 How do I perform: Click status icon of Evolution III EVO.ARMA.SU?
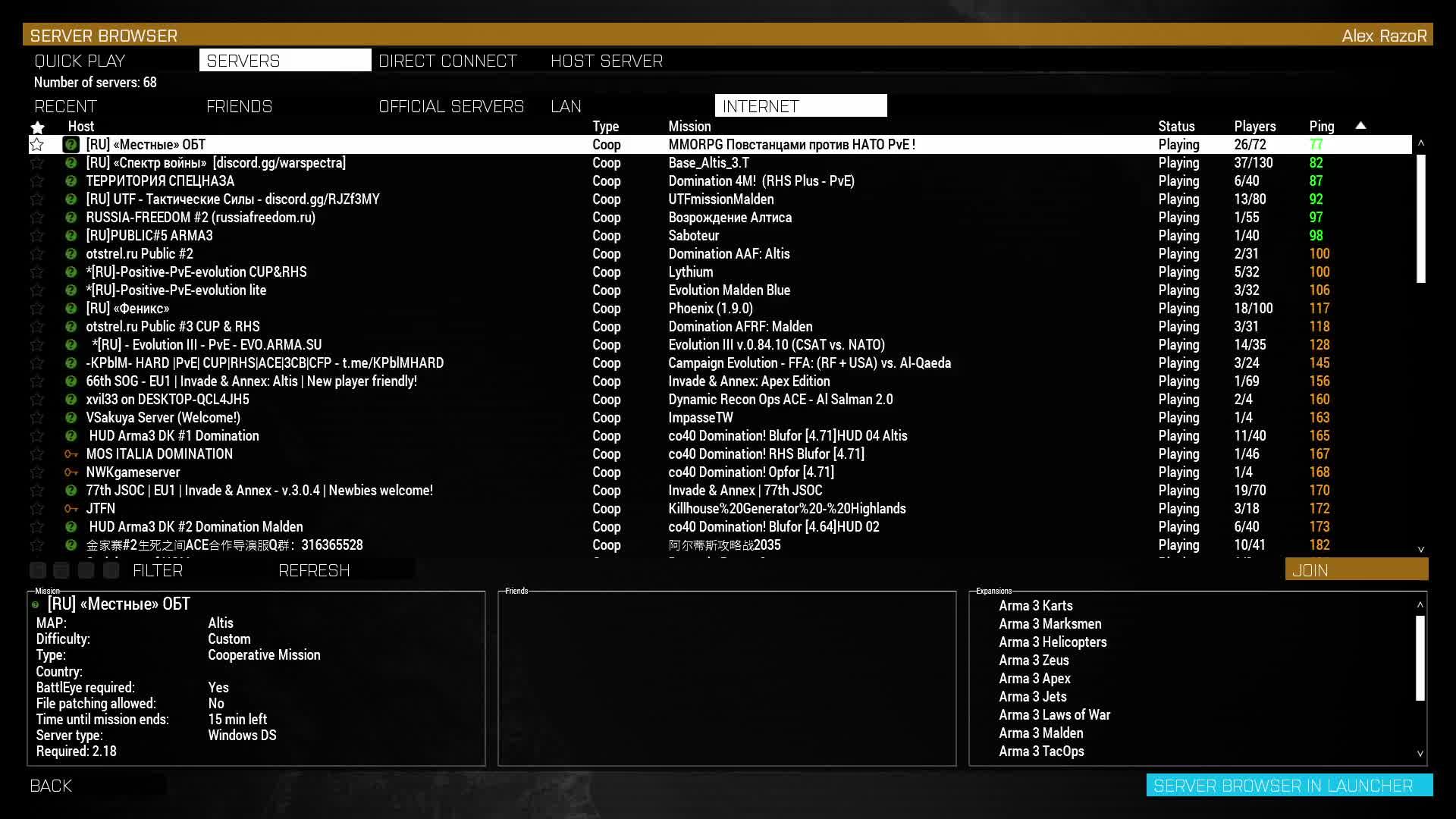(71, 345)
